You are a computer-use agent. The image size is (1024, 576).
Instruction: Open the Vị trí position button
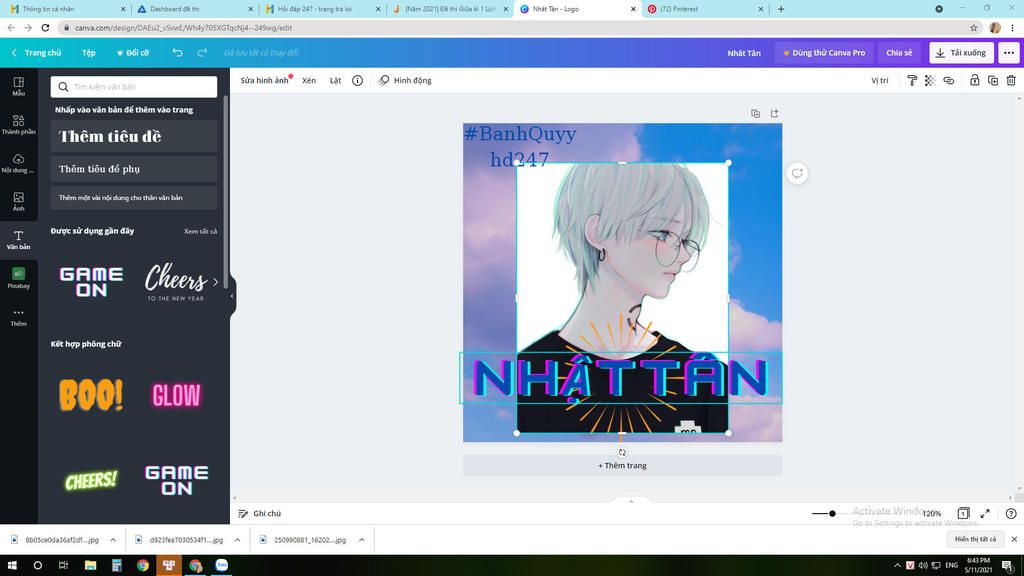(880, 80)
